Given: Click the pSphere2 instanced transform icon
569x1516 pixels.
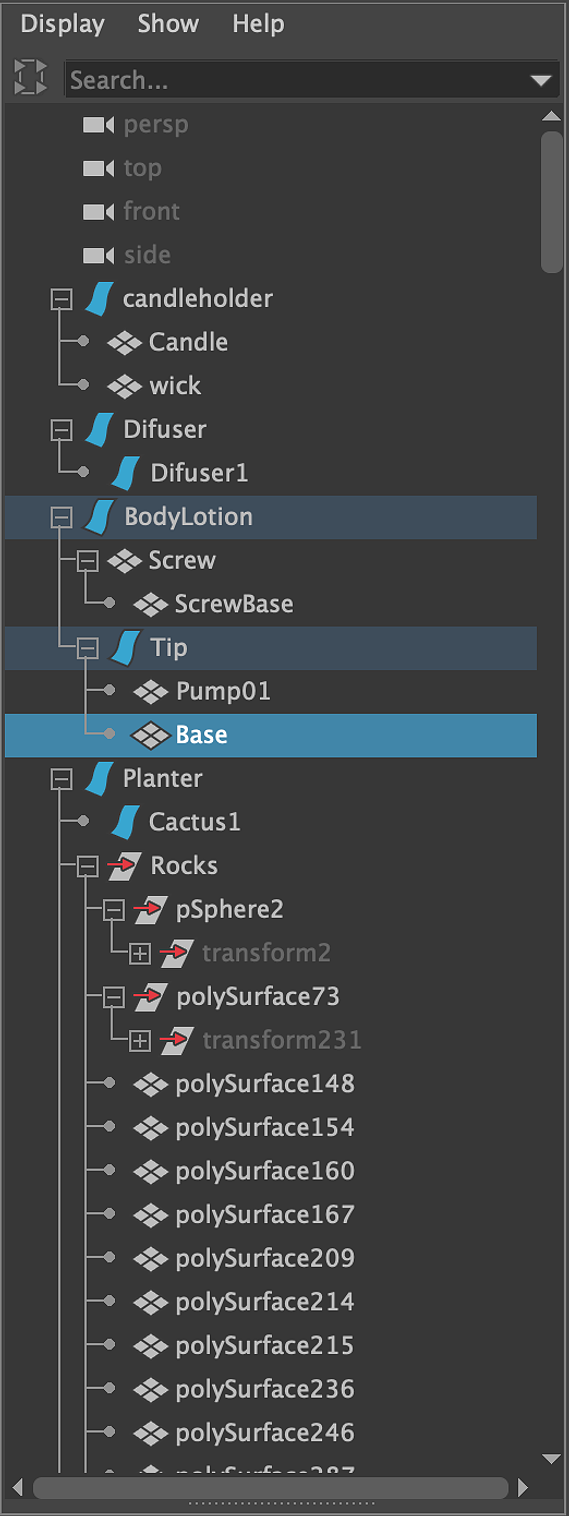Looking at the screenshot, I should pos(149,910).
